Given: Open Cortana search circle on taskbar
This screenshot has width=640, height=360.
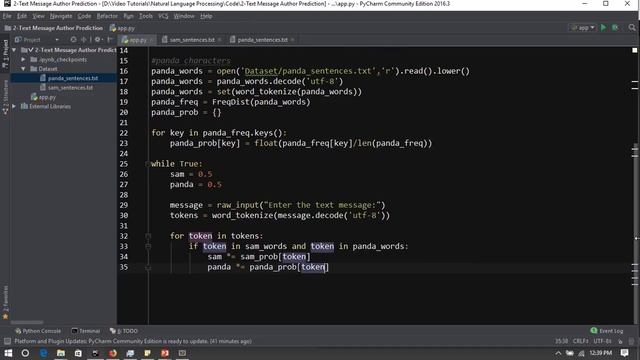Looking at the screenshot, I should pos(25,353).
